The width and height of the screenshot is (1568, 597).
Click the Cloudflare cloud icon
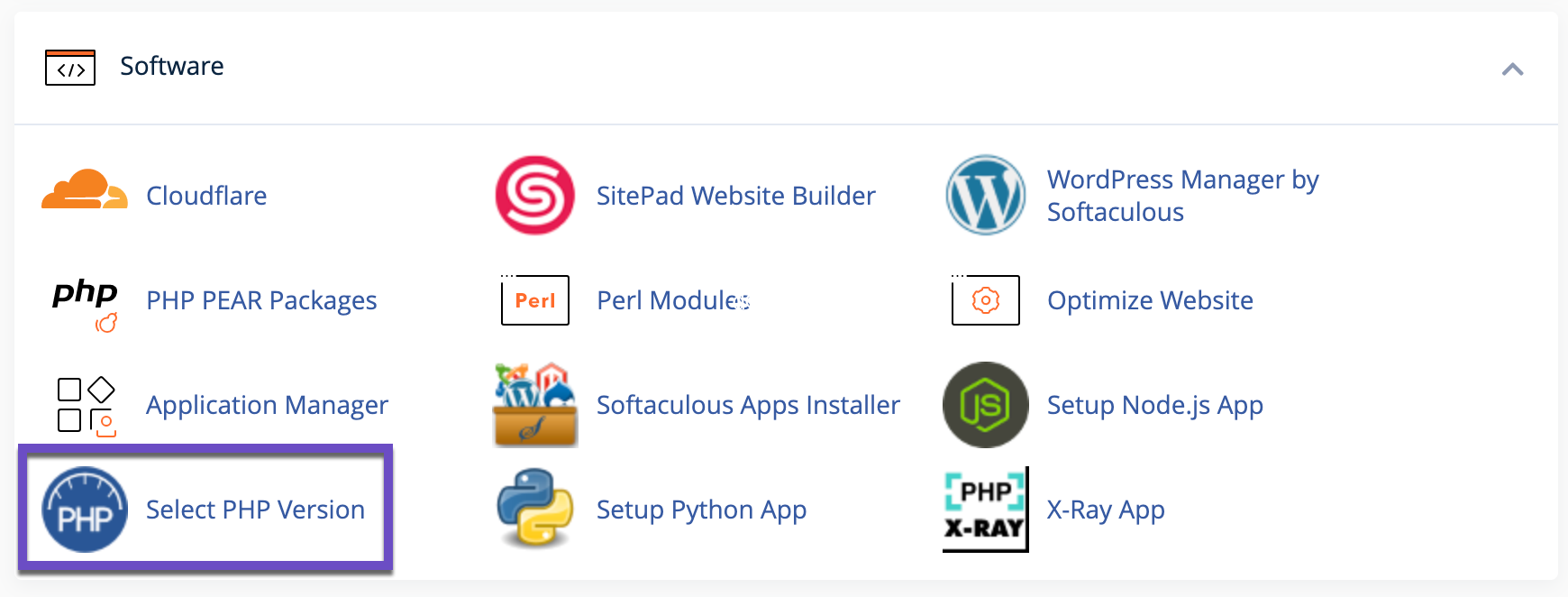point(84,191)
